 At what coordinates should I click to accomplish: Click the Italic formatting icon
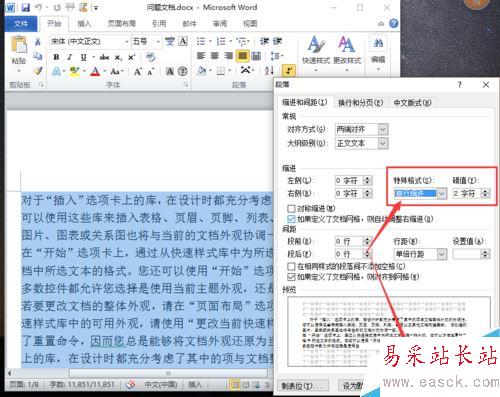click(70, 57)
